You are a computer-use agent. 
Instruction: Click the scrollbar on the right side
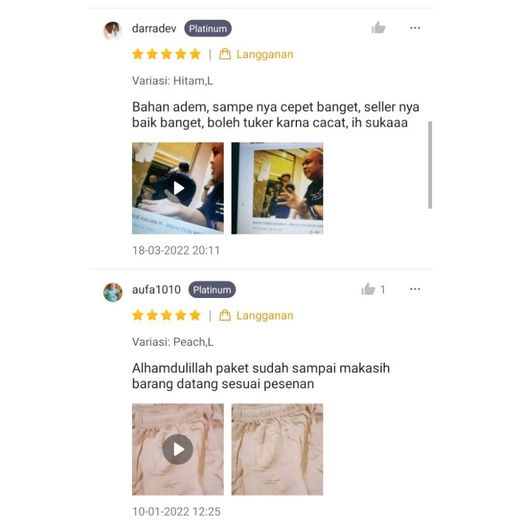[x=430, y=165]
